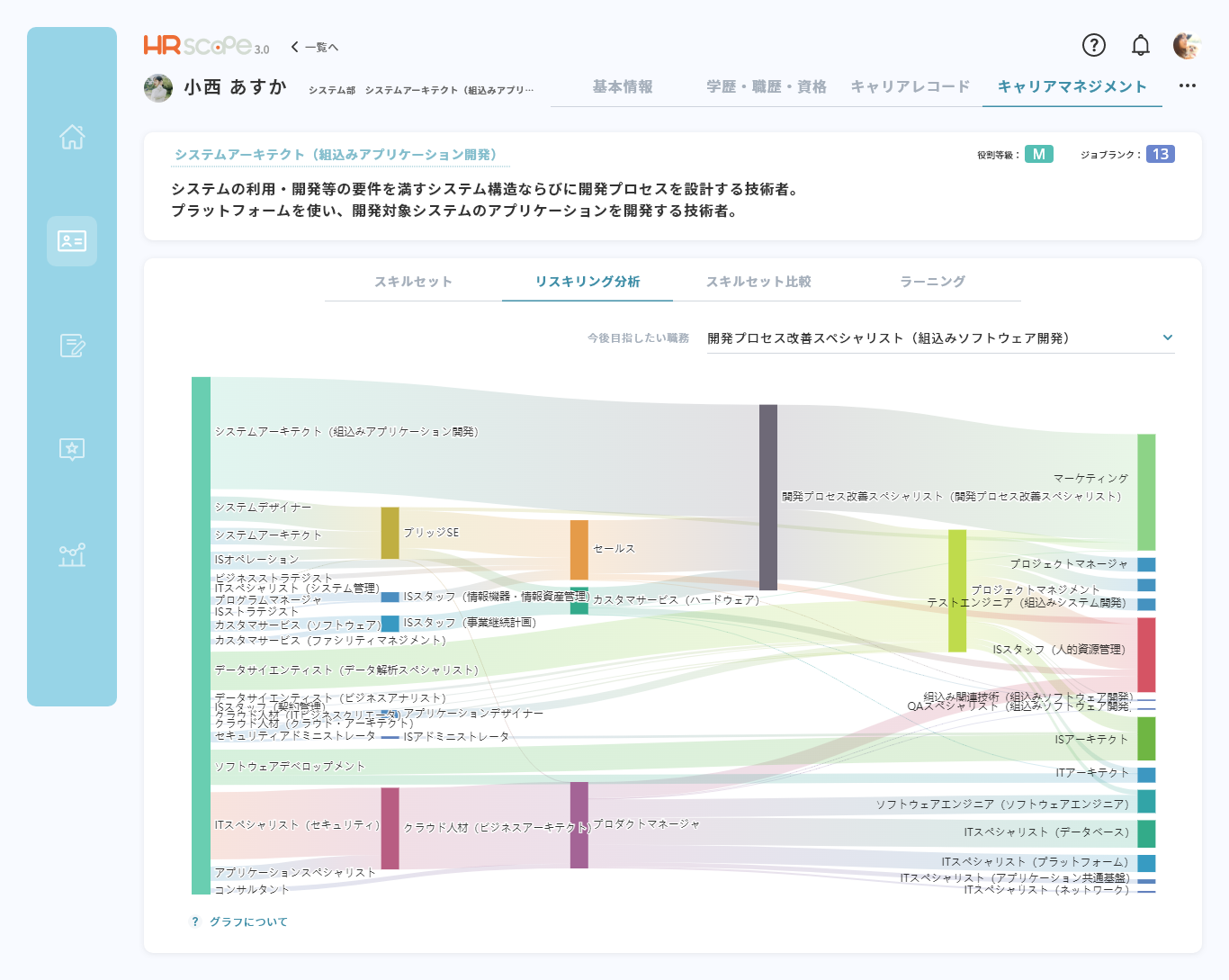Click ISオペレーション label
The height and width of the screenshot is (980, 1229).
point(256,560)
